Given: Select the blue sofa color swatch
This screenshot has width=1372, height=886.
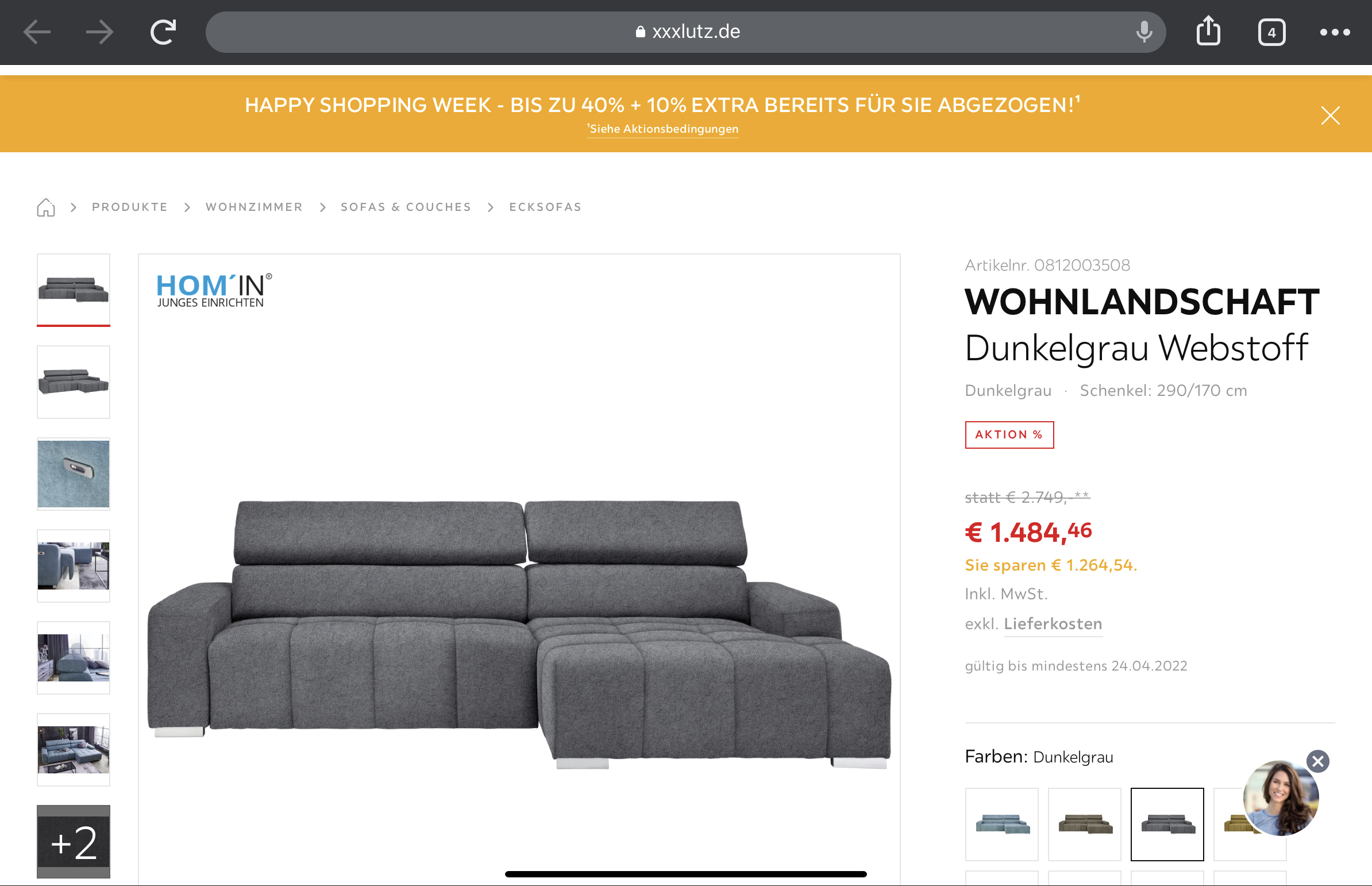Looking at the screenshot, I should (1001, 824).
